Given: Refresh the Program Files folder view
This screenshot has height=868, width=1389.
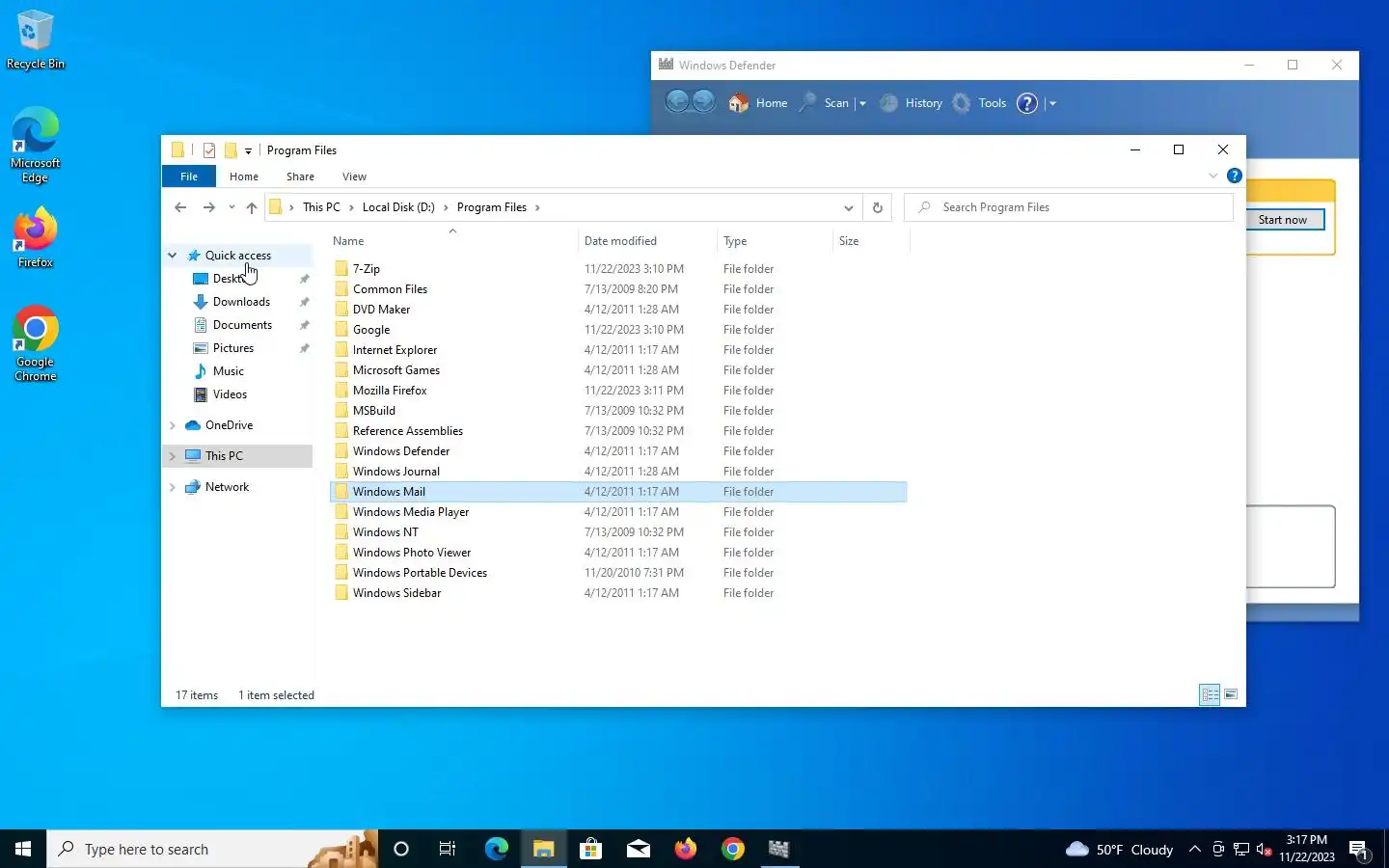Looking at the screenshot, I should click(877, 207).
